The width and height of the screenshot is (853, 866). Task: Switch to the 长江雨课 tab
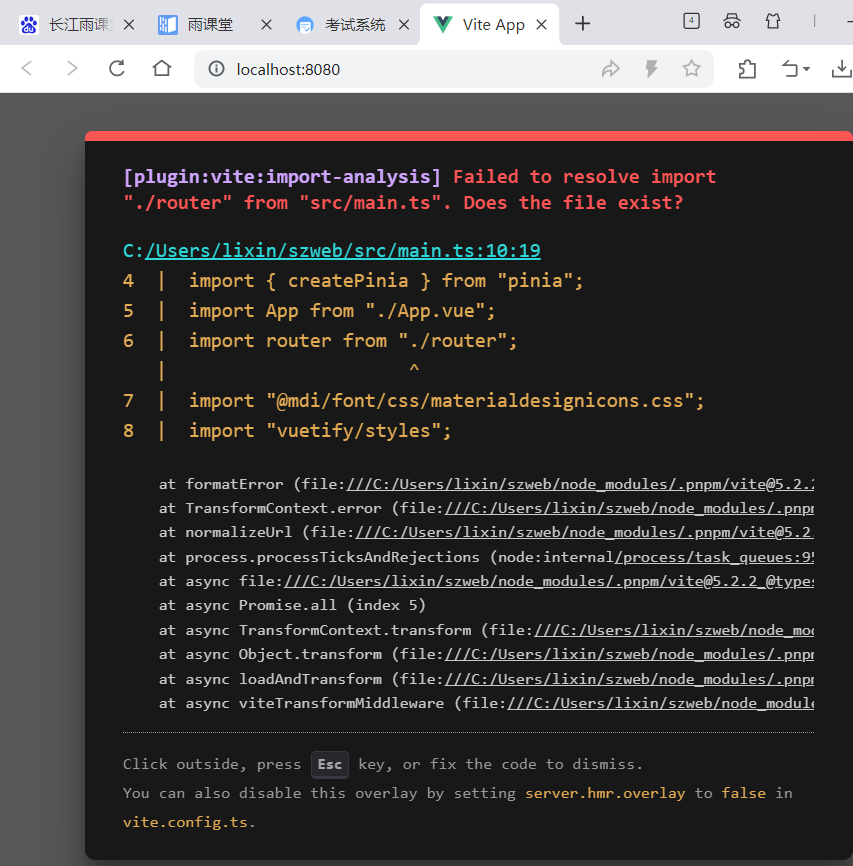pyautogui.click(x=75, y=24)
